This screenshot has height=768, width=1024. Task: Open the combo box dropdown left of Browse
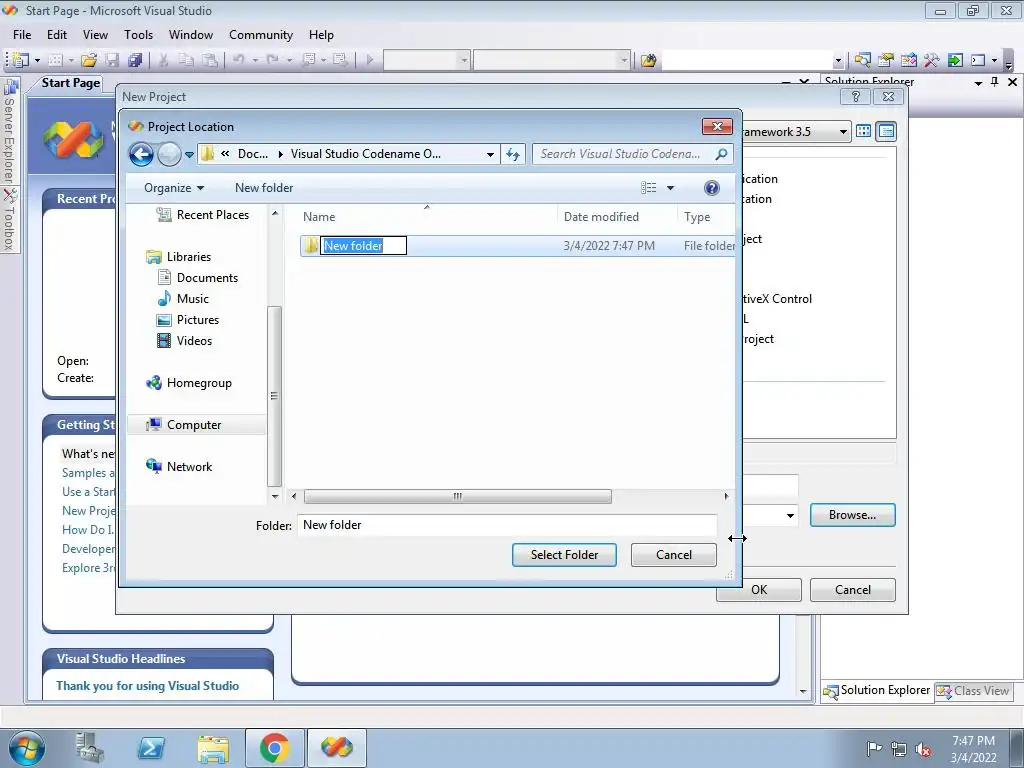(x=790, y=515)
